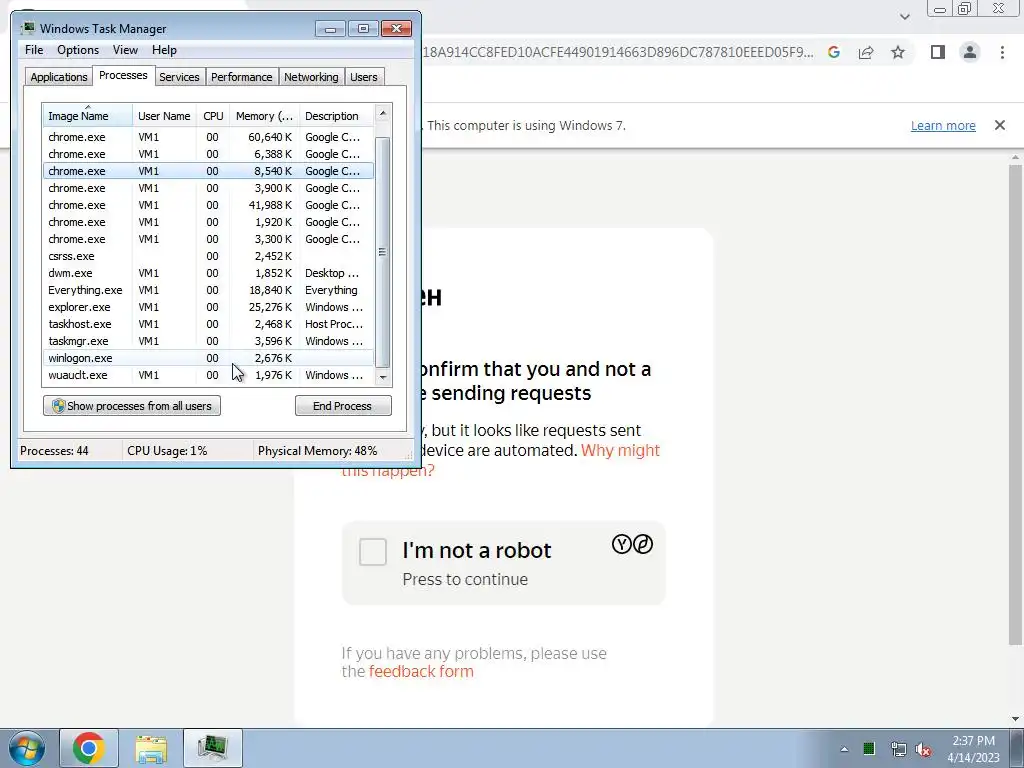Switch to the Performance tab
This screenshot has width=1024, height=768.
pos(242,77)
